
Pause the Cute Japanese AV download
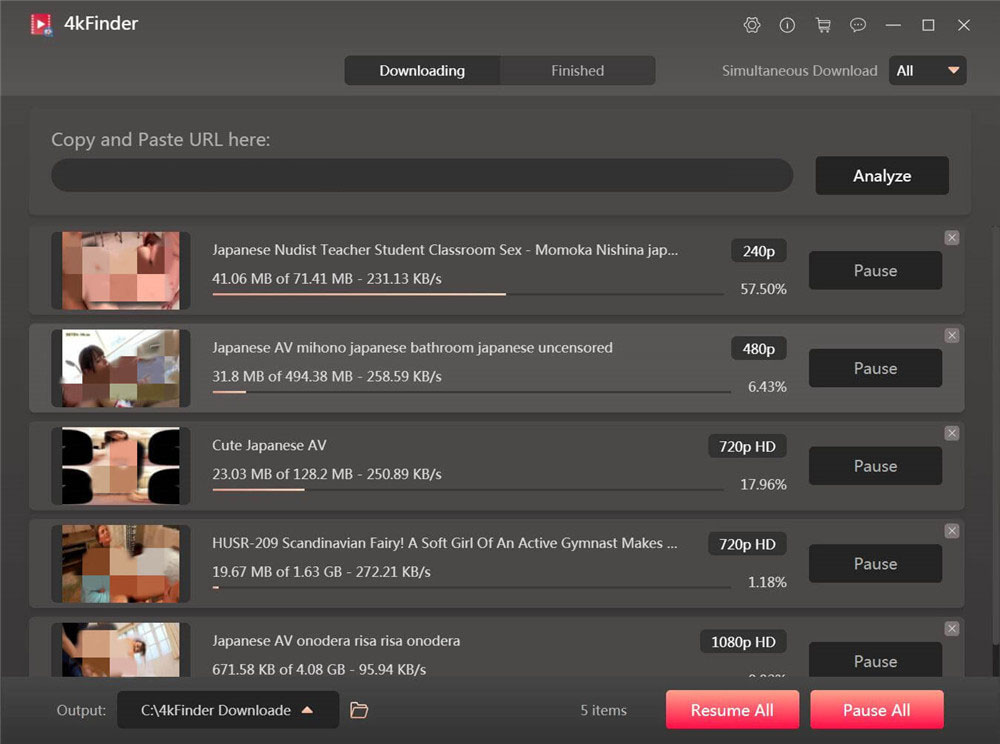click(x=875, y=466)
